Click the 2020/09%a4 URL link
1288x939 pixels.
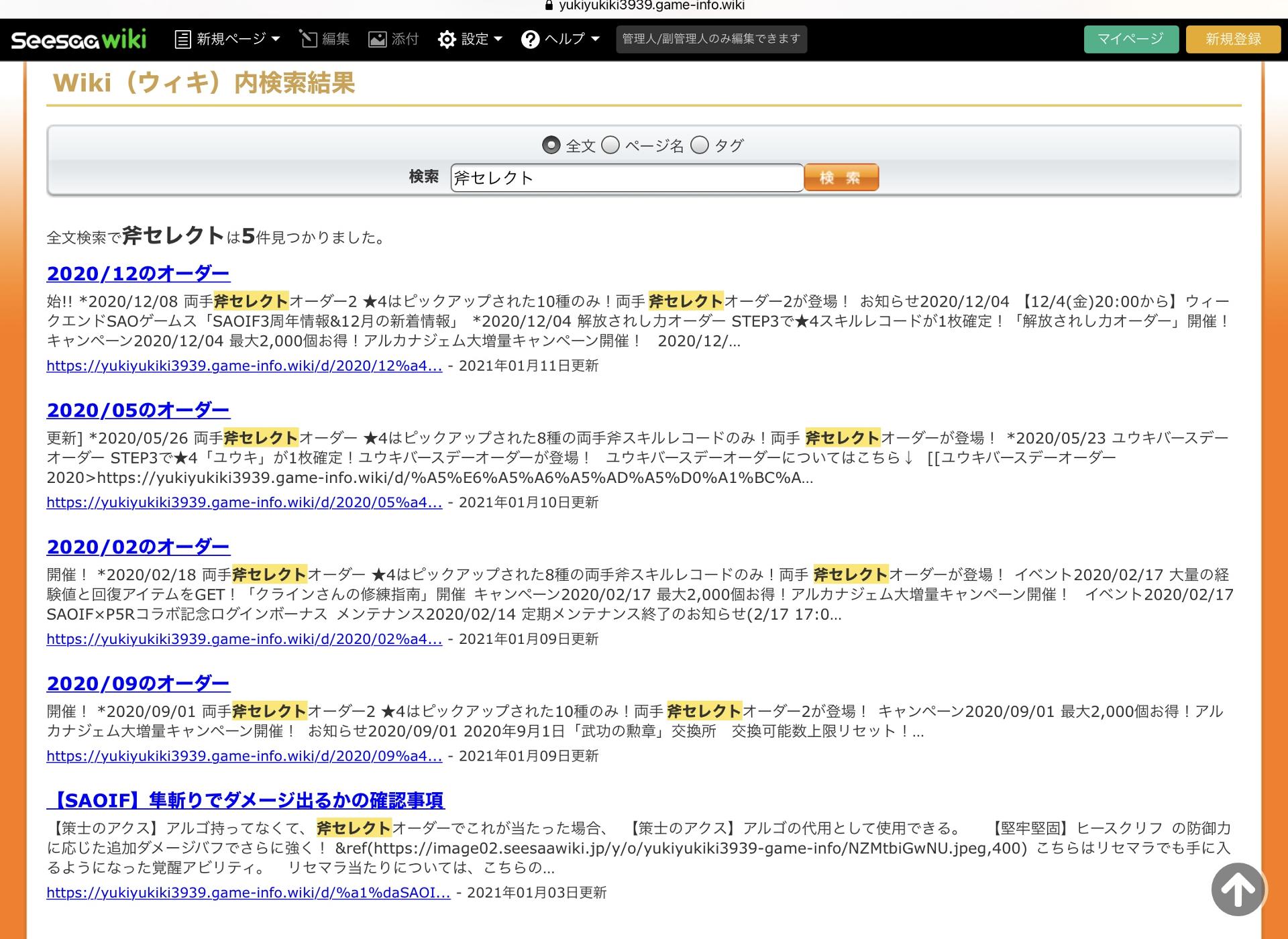tap(244, 756)
